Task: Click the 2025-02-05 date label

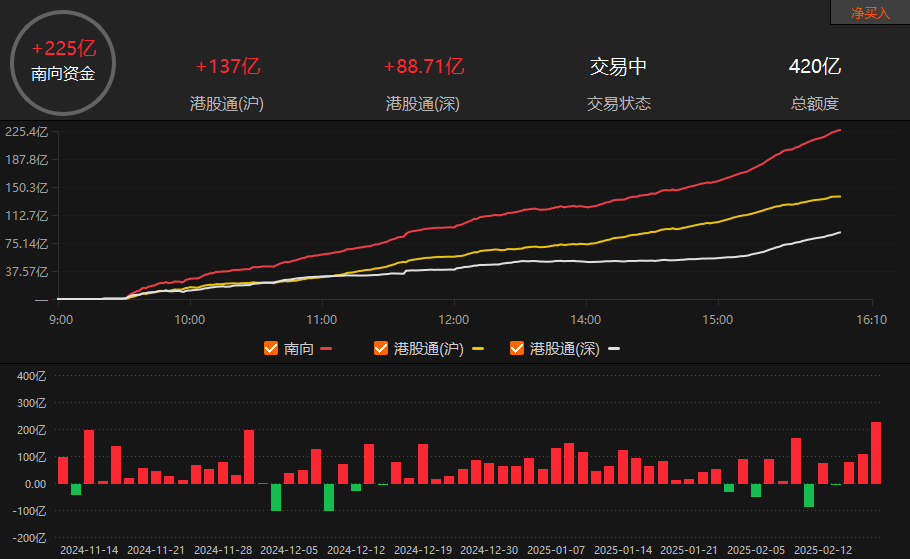Action: [756, 550]
